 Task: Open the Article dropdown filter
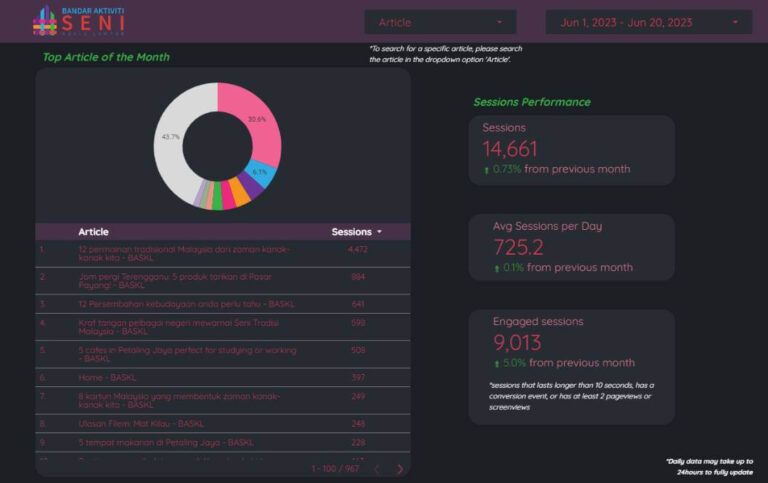pyautogui.click(x=440, y=22)
